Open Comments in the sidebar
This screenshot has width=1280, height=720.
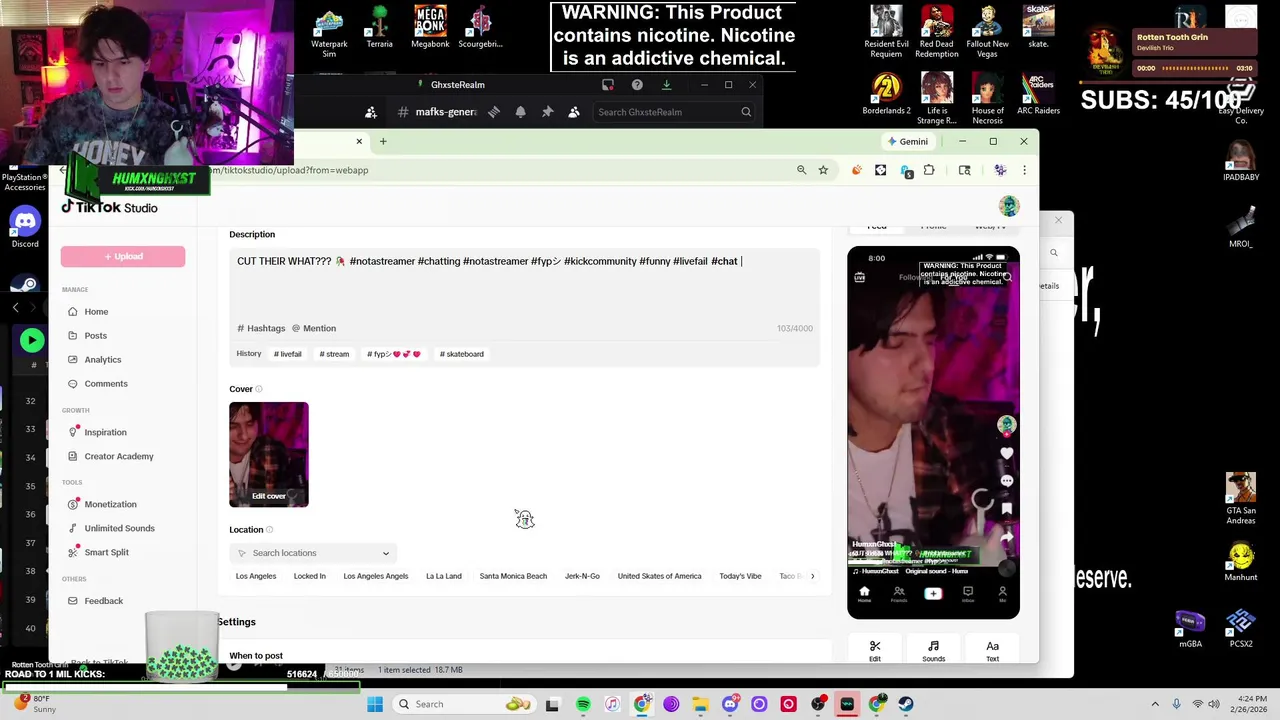(x=105, y=384)
